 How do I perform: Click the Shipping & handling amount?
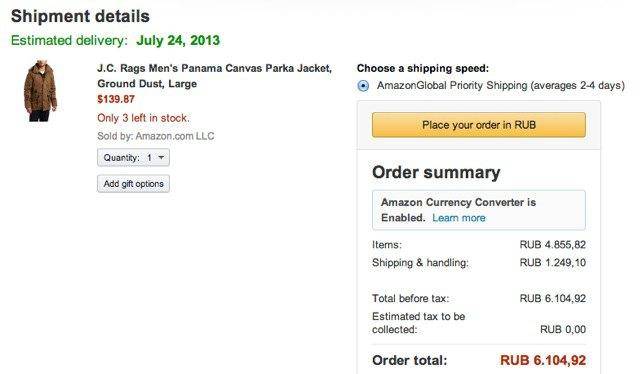point(553,263)
